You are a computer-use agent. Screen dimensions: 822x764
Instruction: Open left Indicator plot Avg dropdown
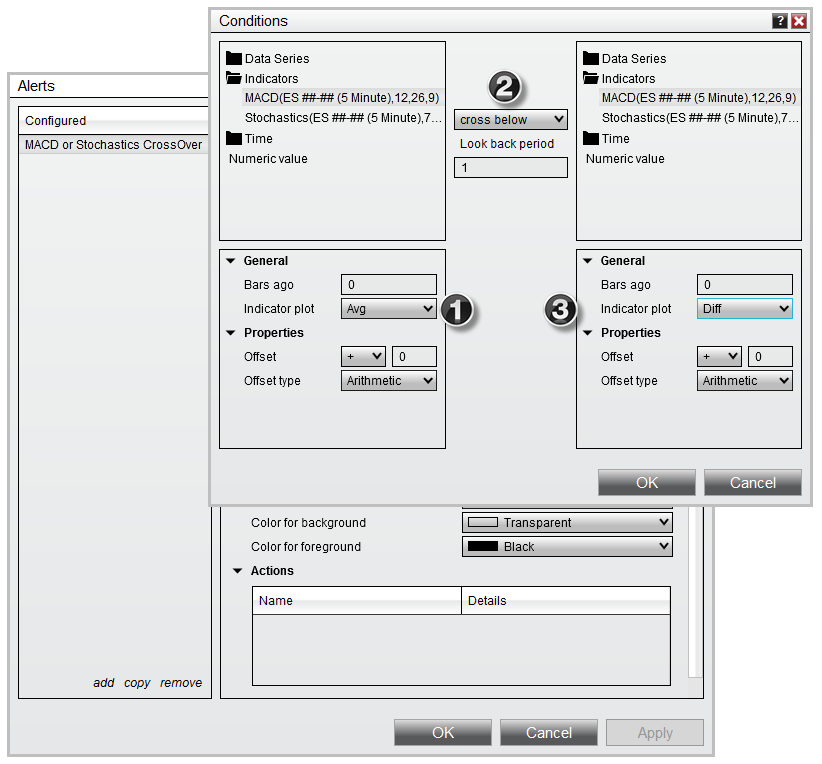point(388,309)
